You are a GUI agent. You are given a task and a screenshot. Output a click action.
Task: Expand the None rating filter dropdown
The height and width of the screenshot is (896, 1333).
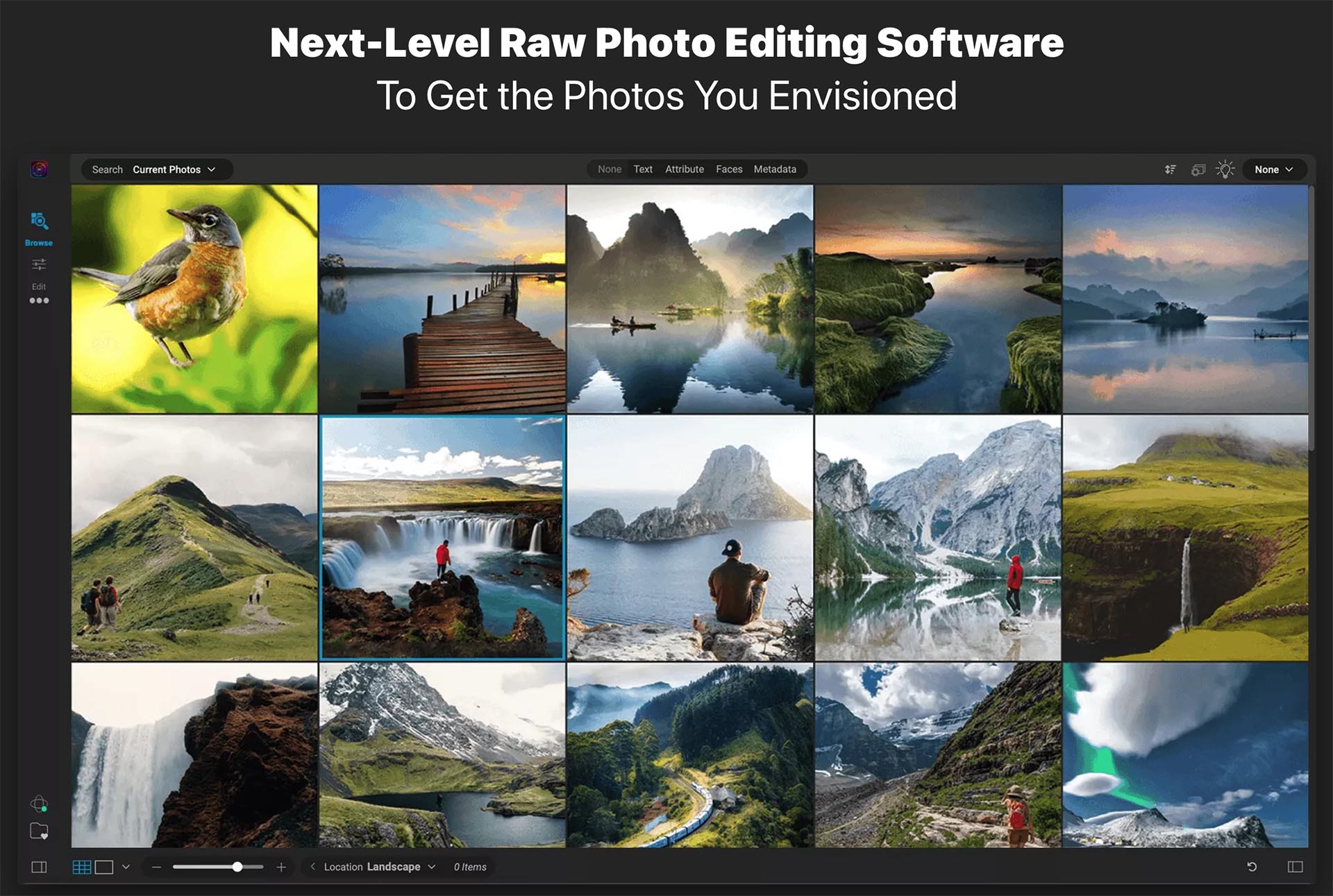pyautogui.click(x=1274, y=169)
